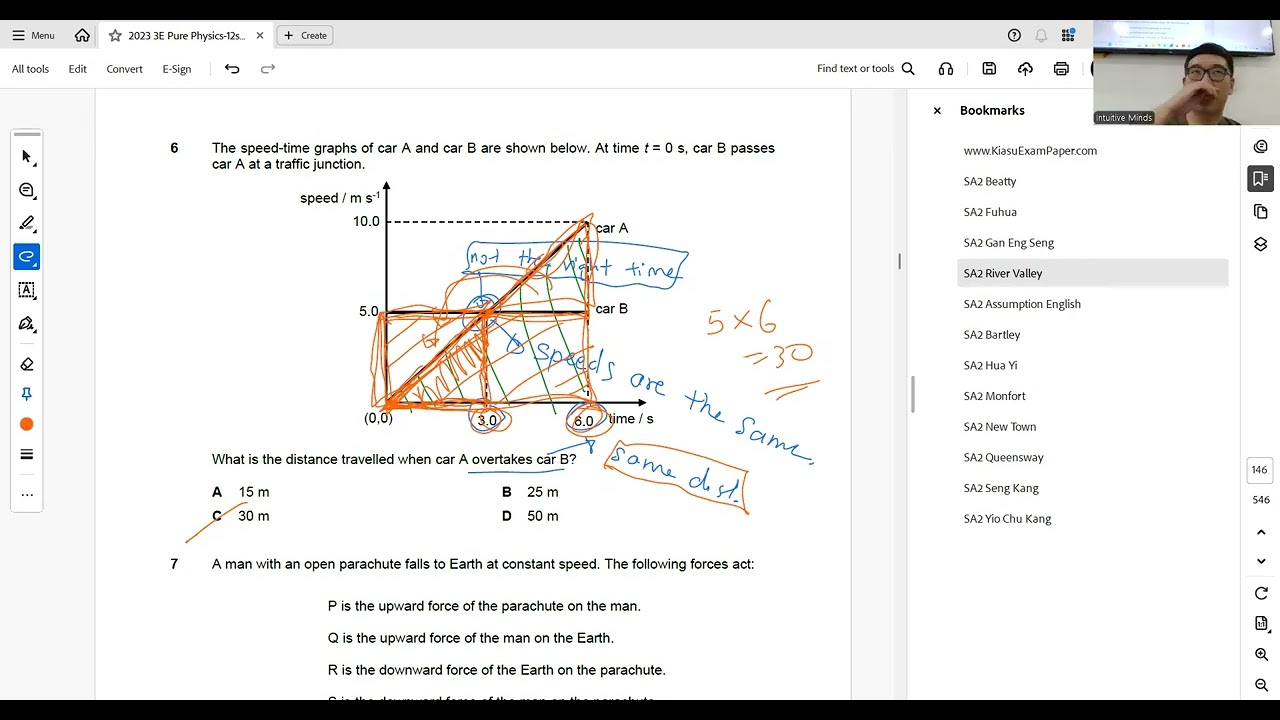The height and width of the screenshot is (720, 1280).
Task: Open the All tools menu
Action: (30, 69)
